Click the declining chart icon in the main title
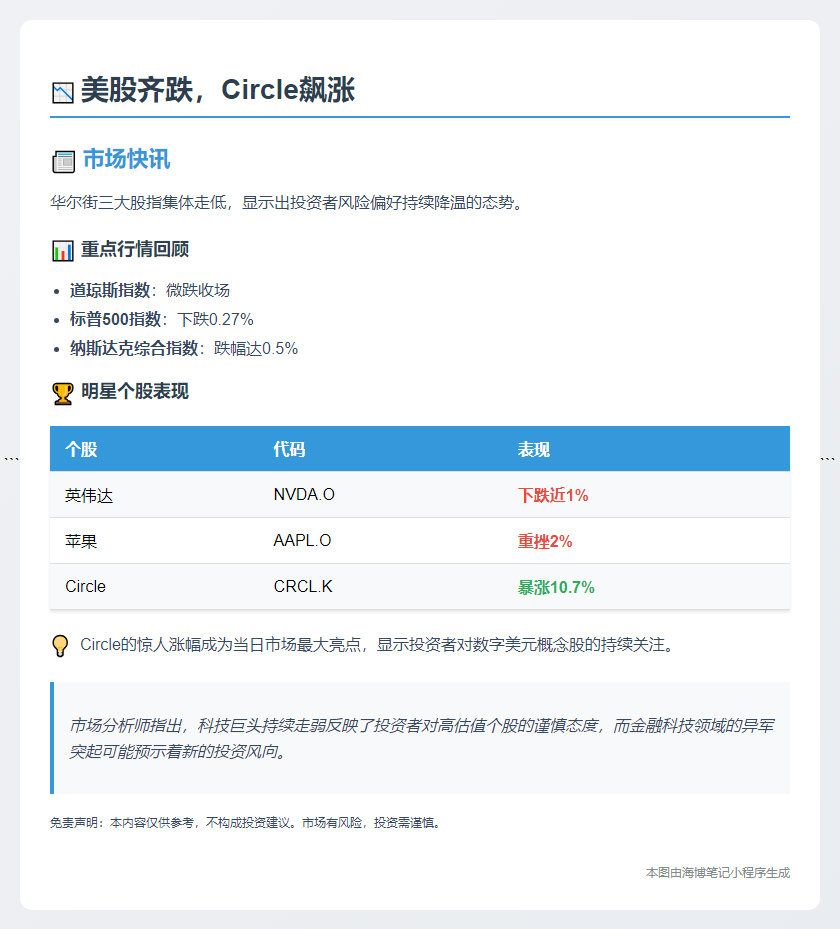Image resolution: width=840 pixels, height=929 pixels. 61,88
